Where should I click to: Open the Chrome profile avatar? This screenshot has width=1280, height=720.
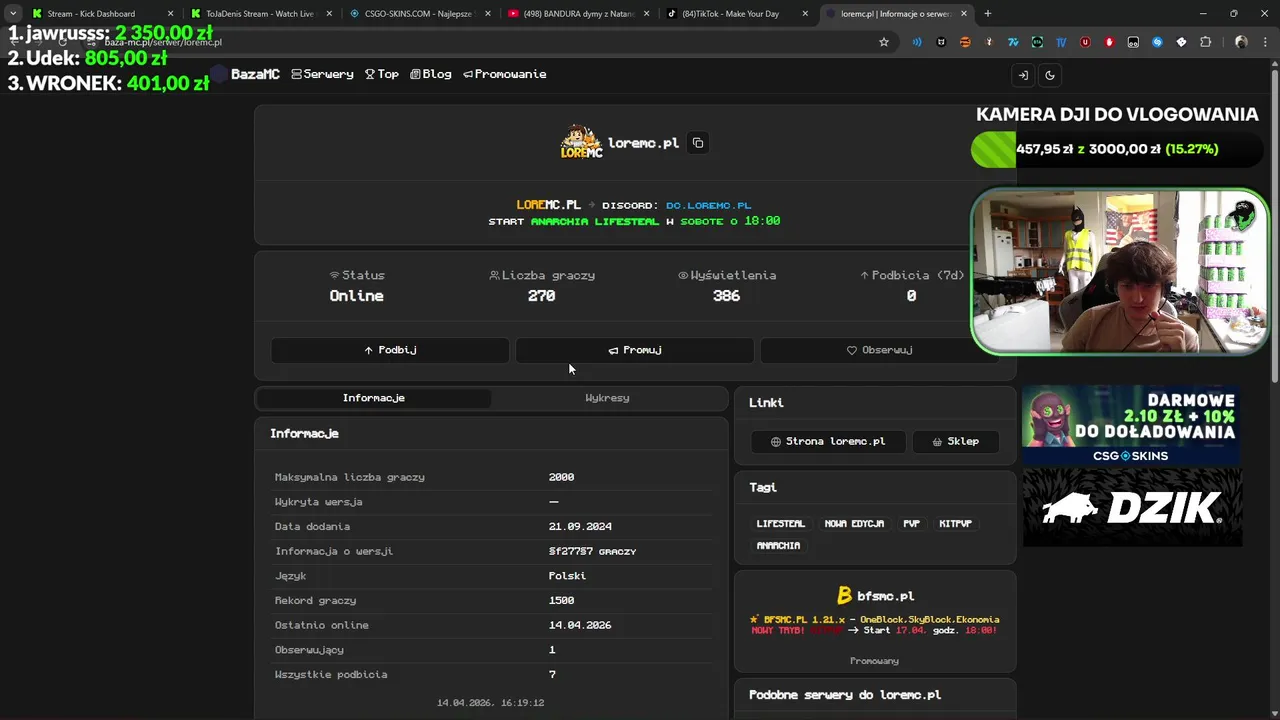coord(1241,42)
